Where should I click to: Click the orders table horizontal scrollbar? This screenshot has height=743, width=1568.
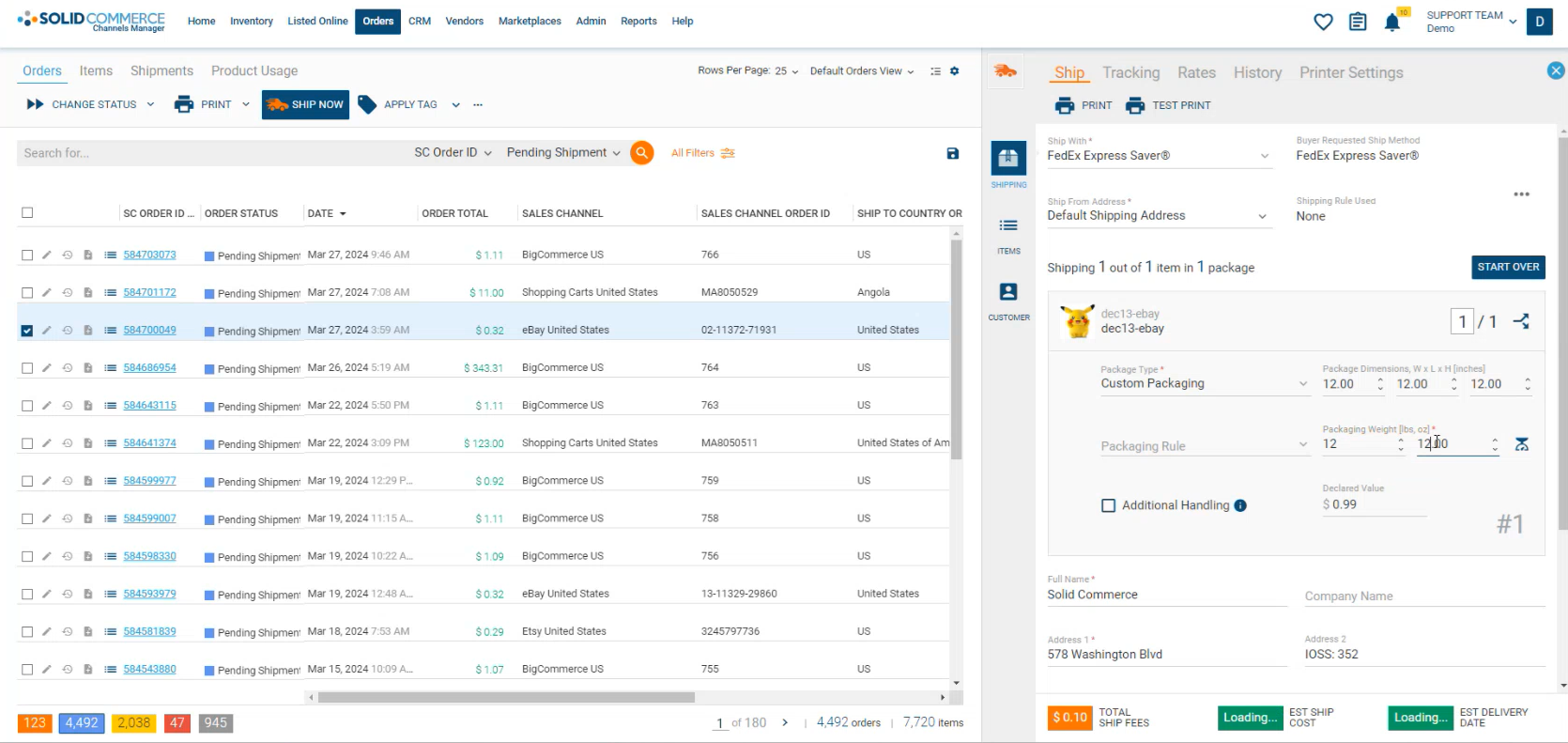[x=506, y=697]
